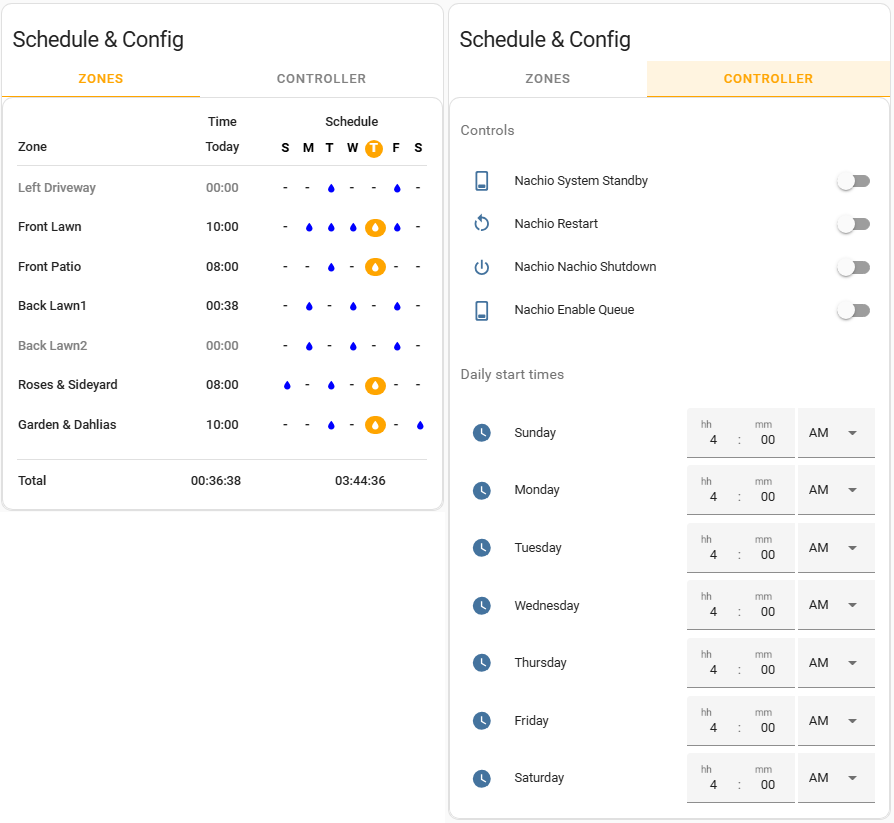Click the orange droplet on Front Lawn's Wednesday
Screen dimensions: 894x823
375,227
